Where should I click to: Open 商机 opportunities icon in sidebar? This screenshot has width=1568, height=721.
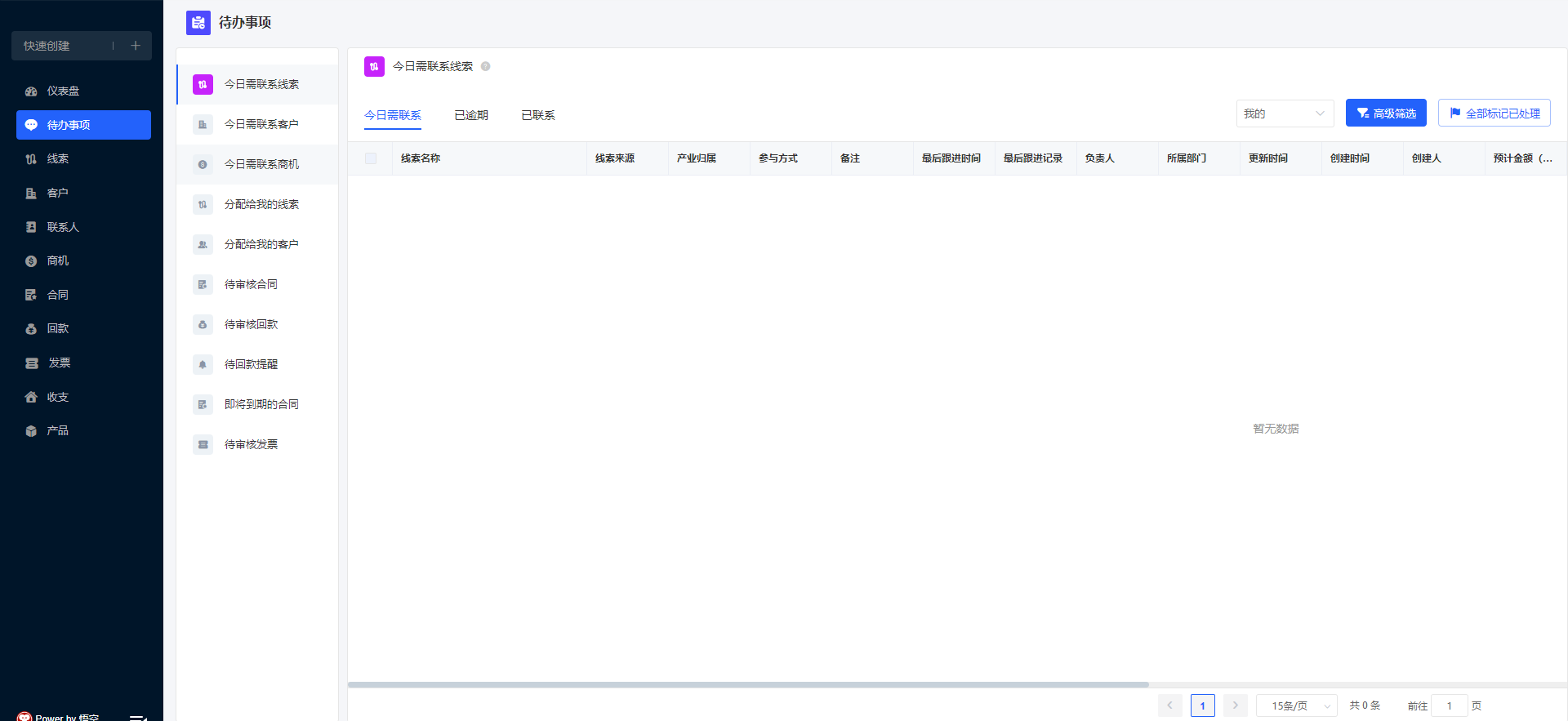tap(31, 261)
